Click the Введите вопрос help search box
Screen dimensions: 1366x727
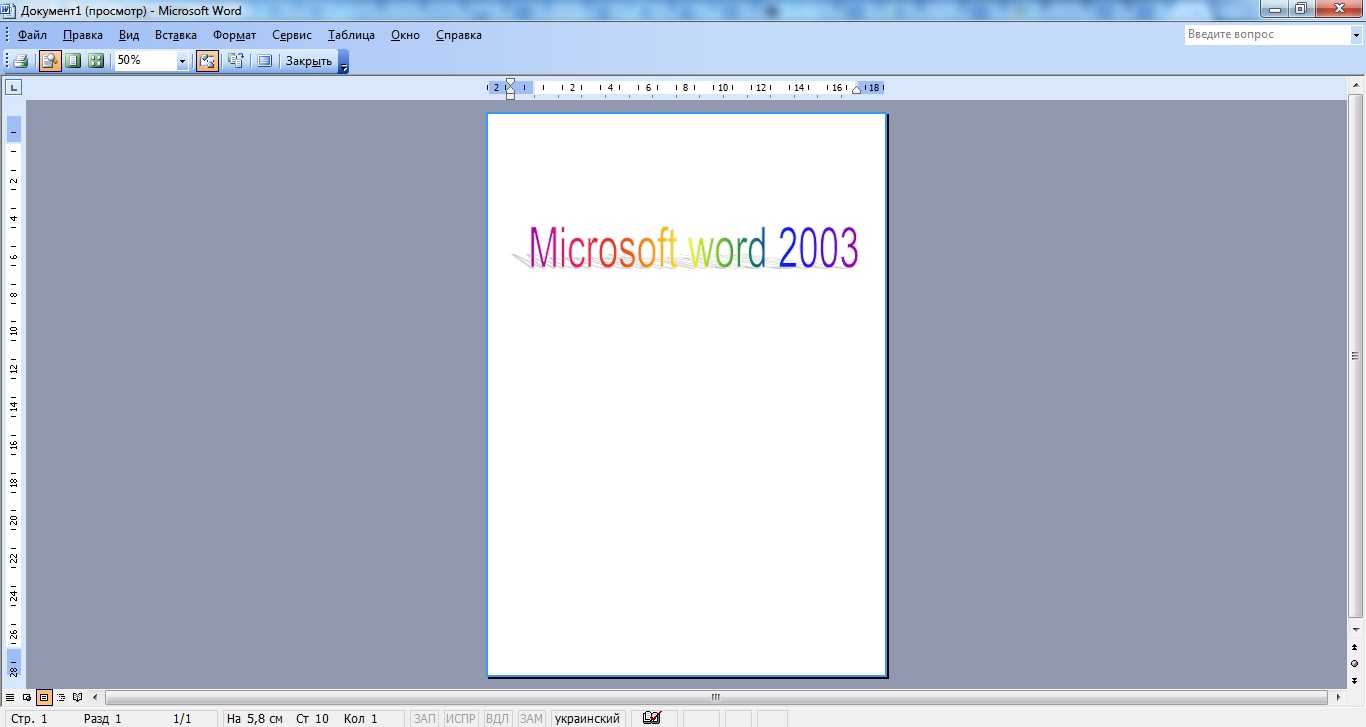1266,34
